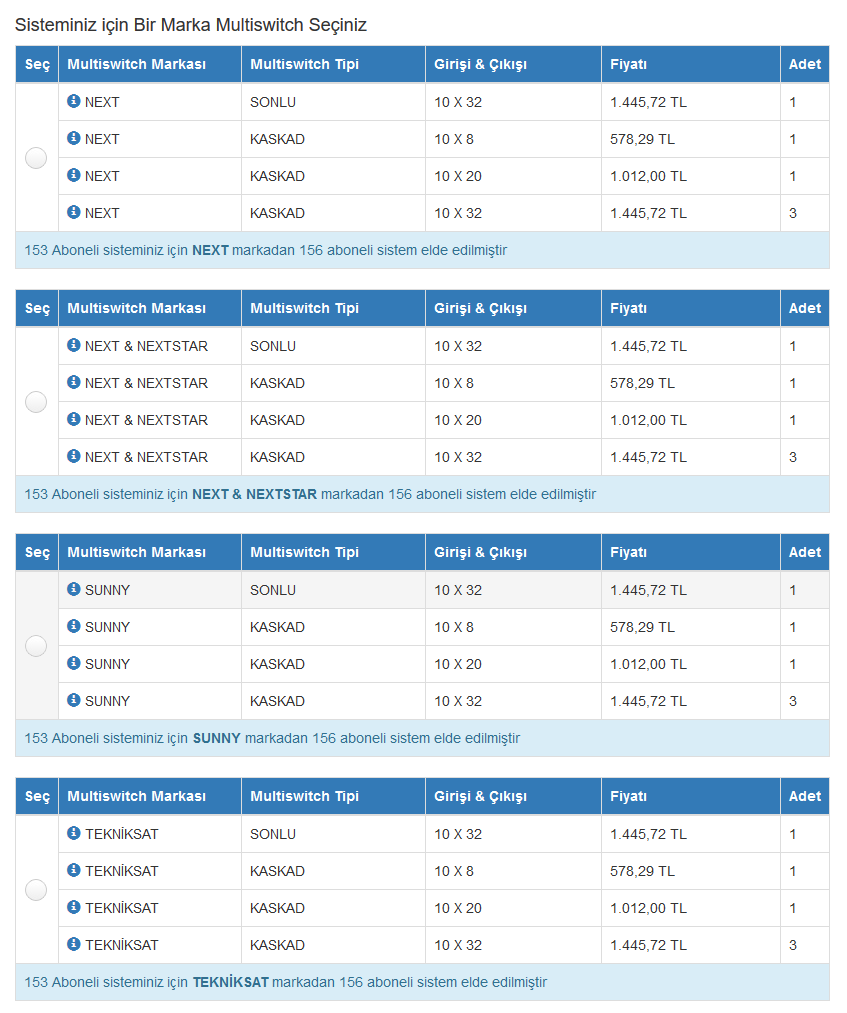Click info icon for TEKNİKSAT KASKAD 10 X 32
Viewport: 847px width, 1013px height.
point(74,944)
